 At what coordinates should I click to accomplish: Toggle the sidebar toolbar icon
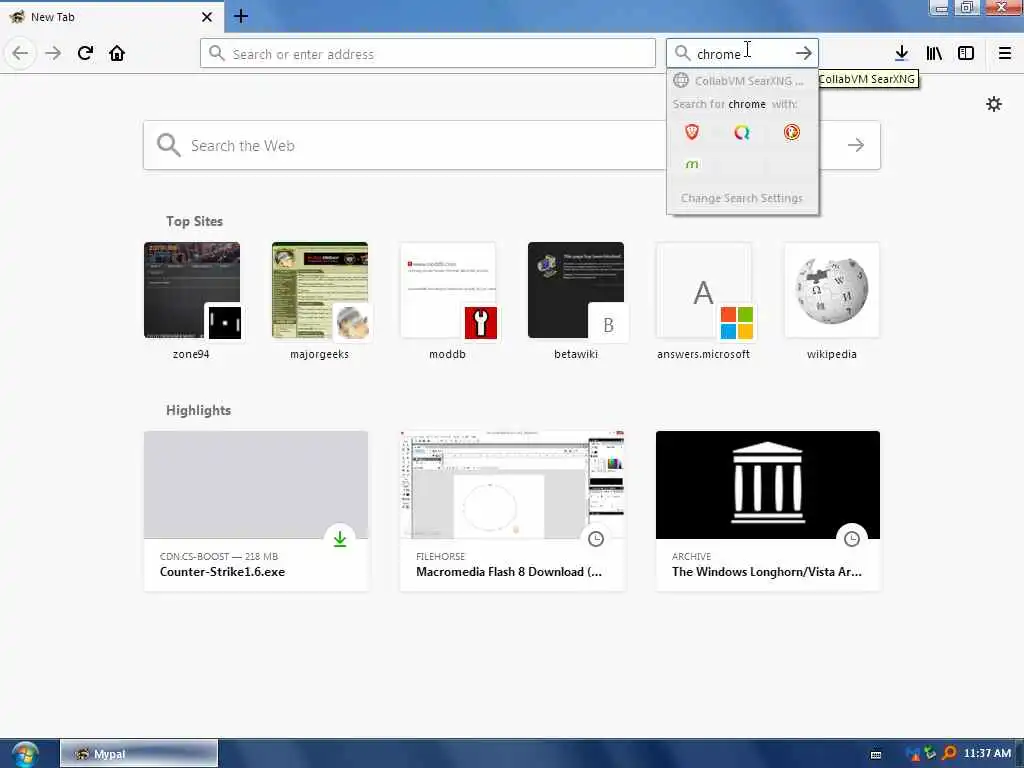tap(966, 54)
